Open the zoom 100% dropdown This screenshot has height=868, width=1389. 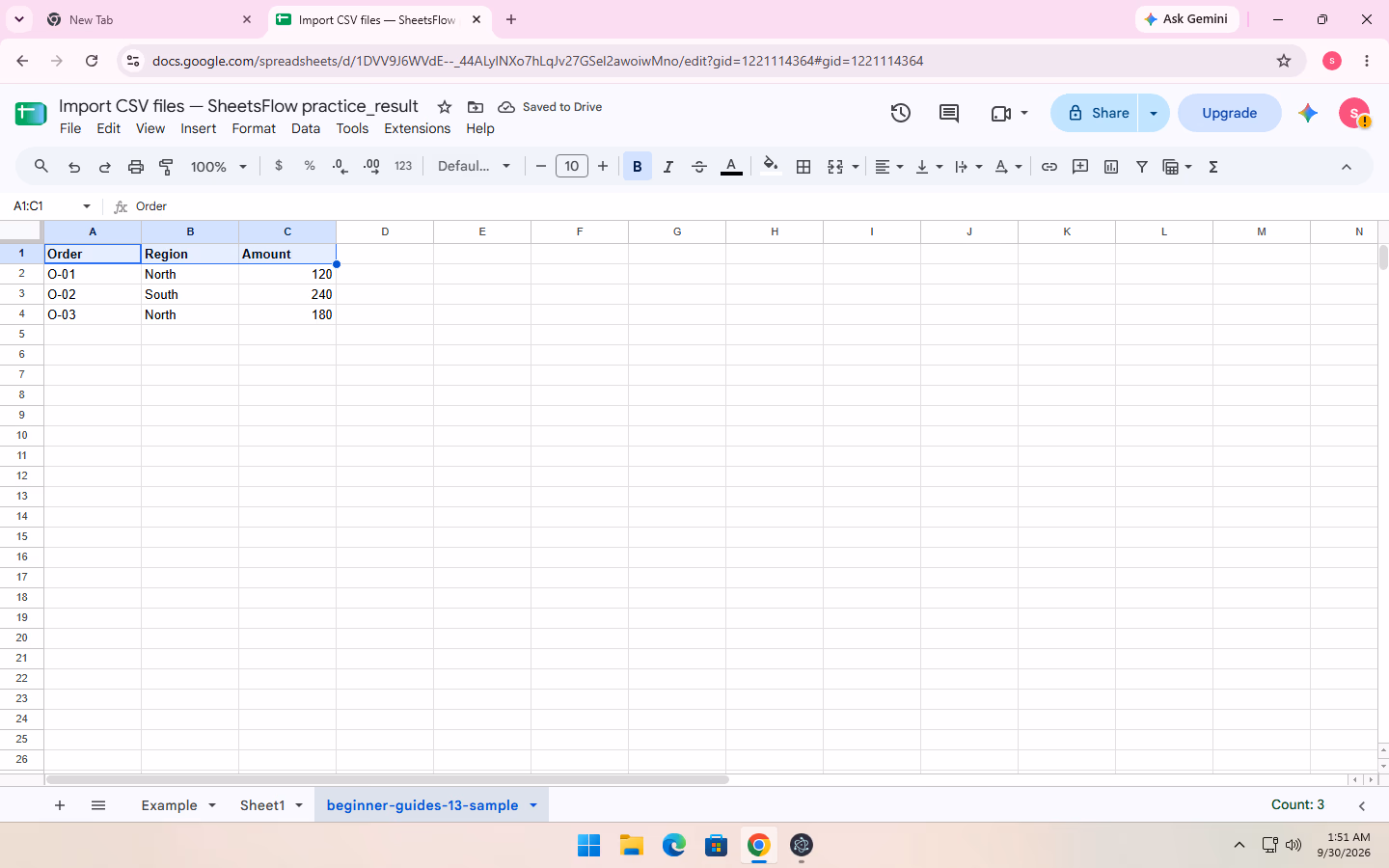pyautogui.click(x=219, y=167)
